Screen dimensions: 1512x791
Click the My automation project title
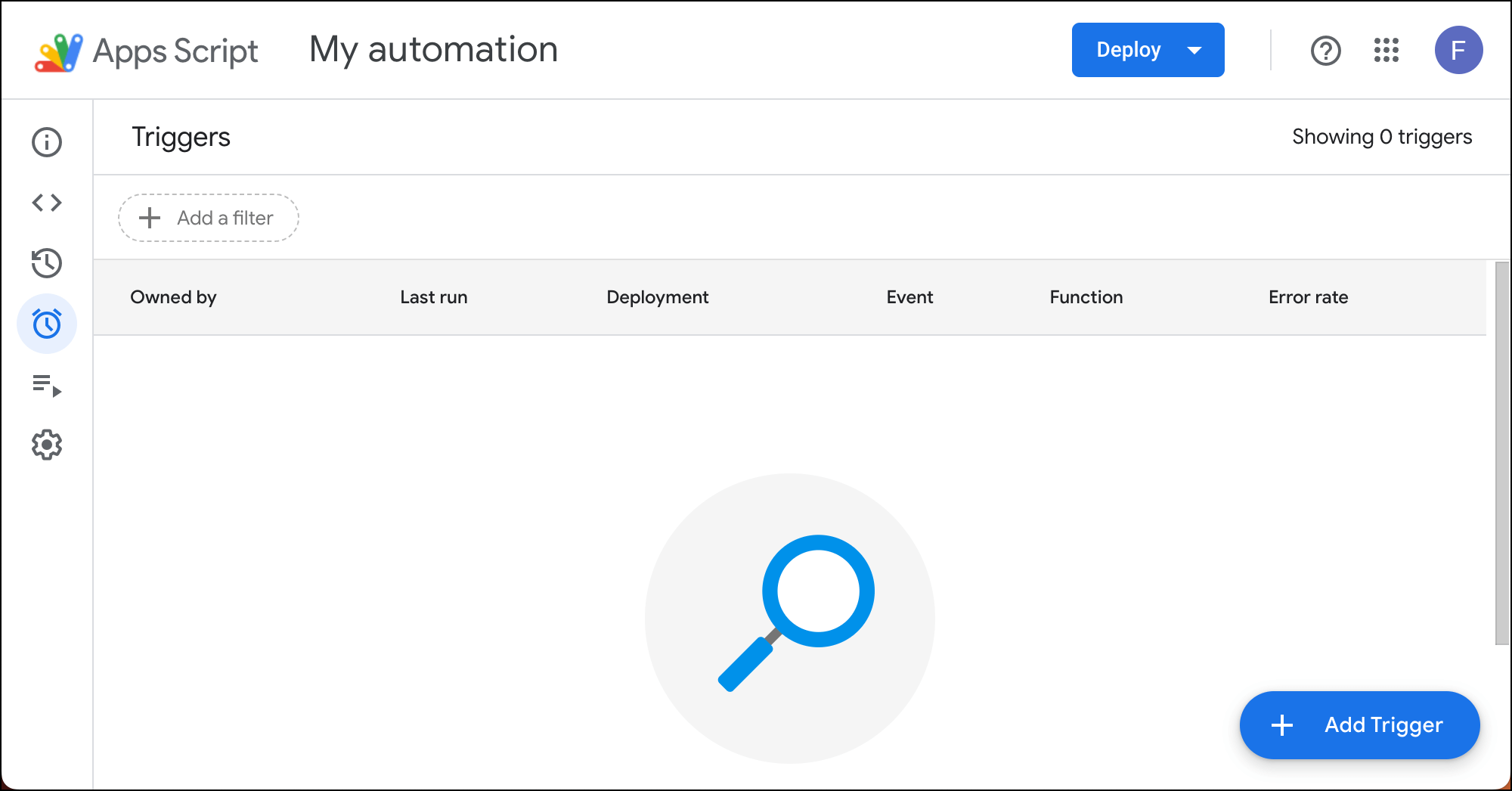pos(433,50)
